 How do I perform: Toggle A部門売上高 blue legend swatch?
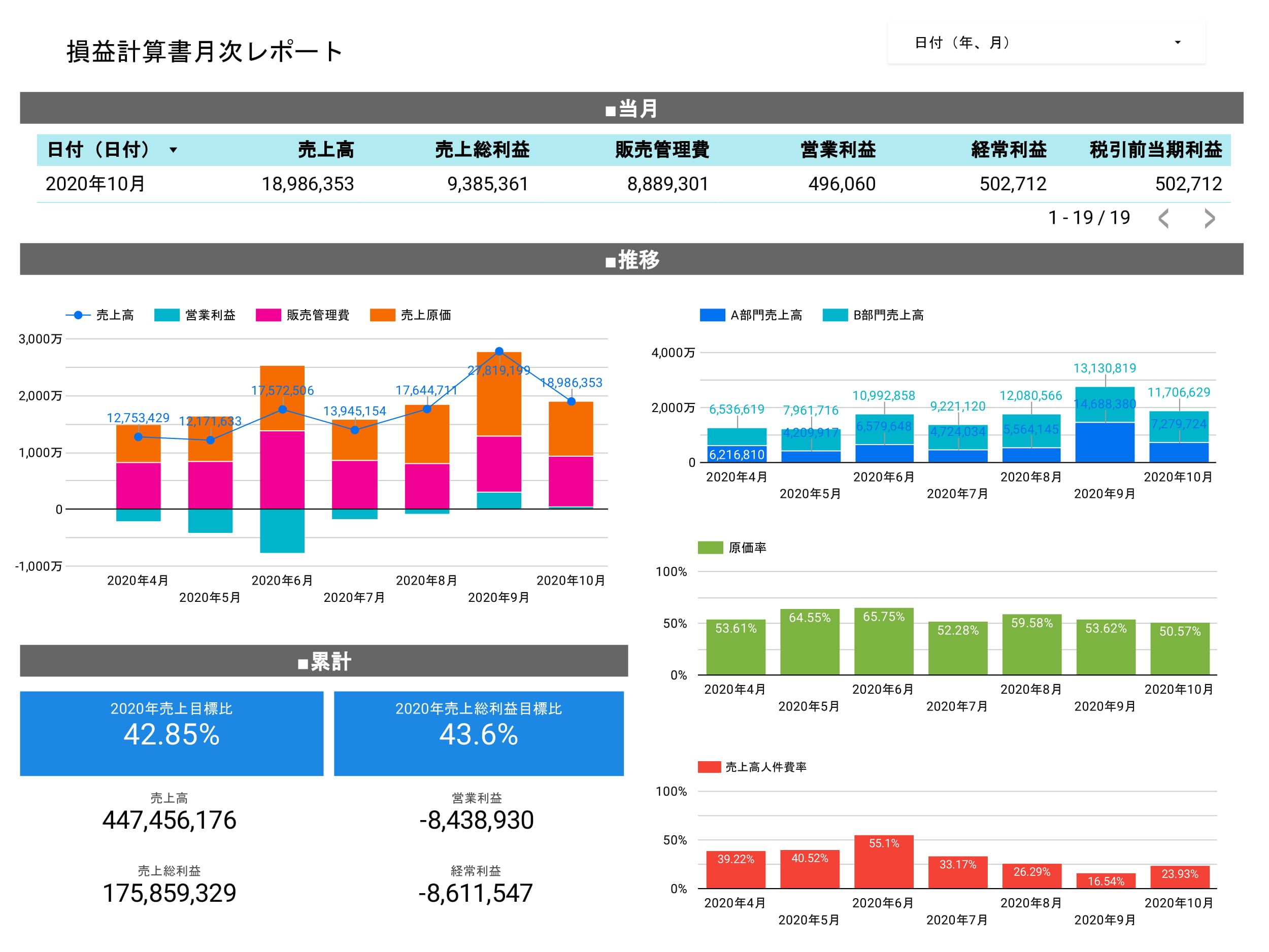click(x=712, y=315)
